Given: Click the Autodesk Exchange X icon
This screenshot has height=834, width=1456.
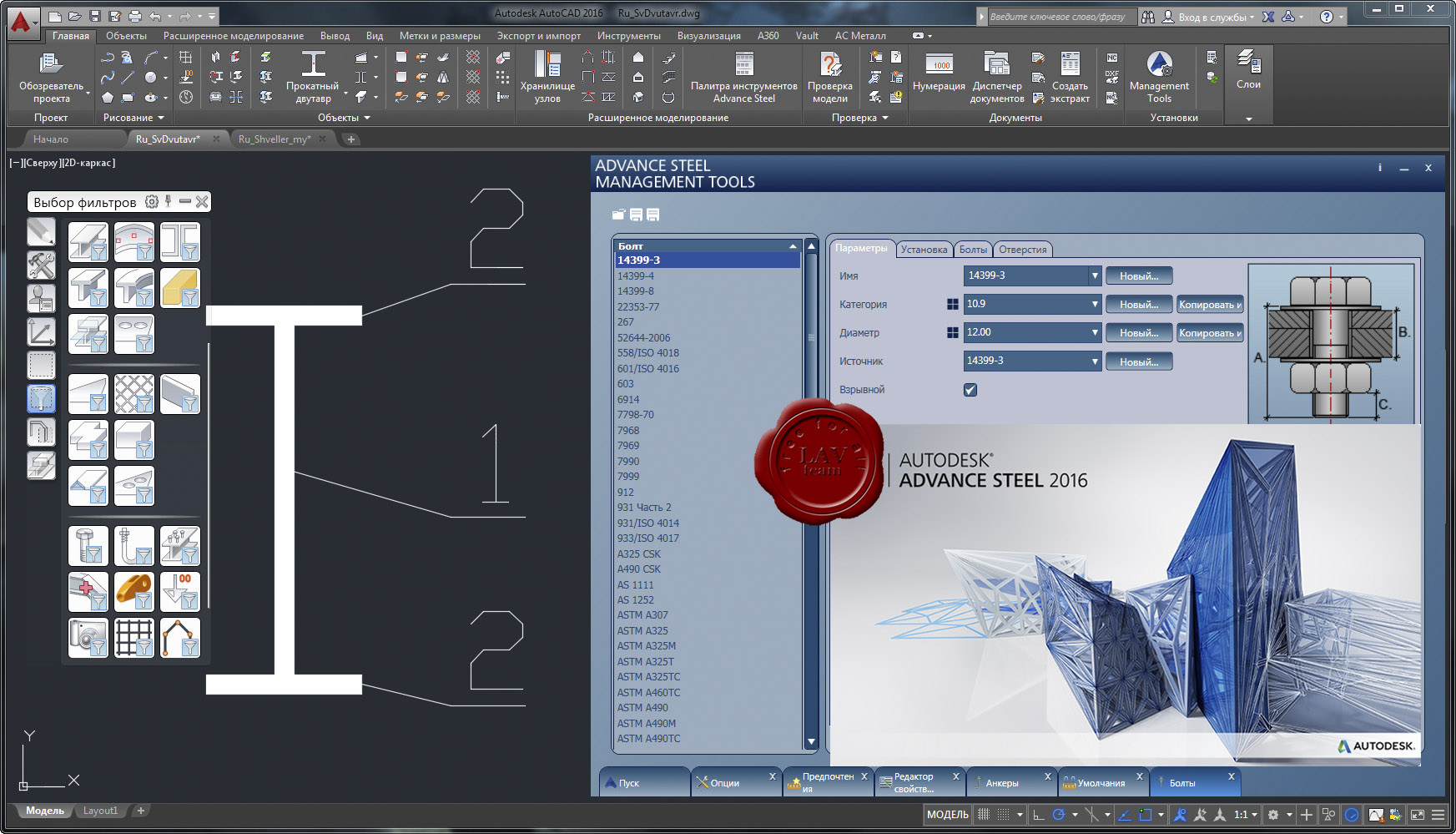Looking at the screenshot, I should [x=1268, y=17].
